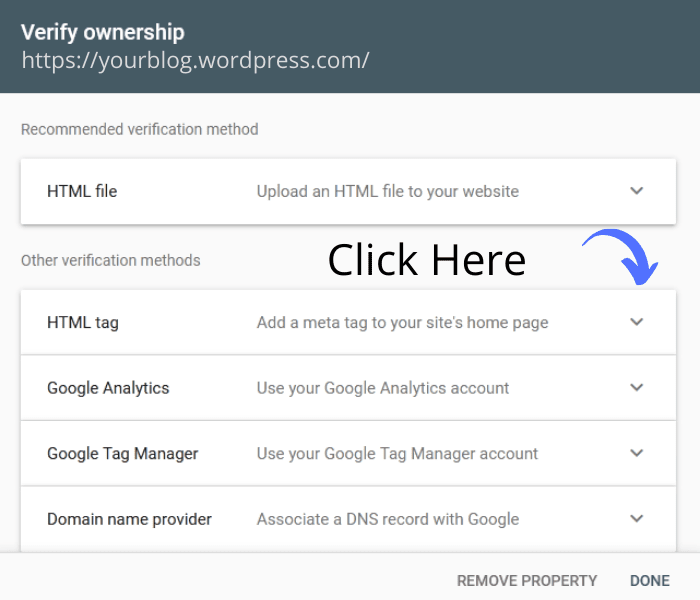The image size is (700, 600).
Task: Open the Google Analytics chevron arrow
Action: point(637,387)
